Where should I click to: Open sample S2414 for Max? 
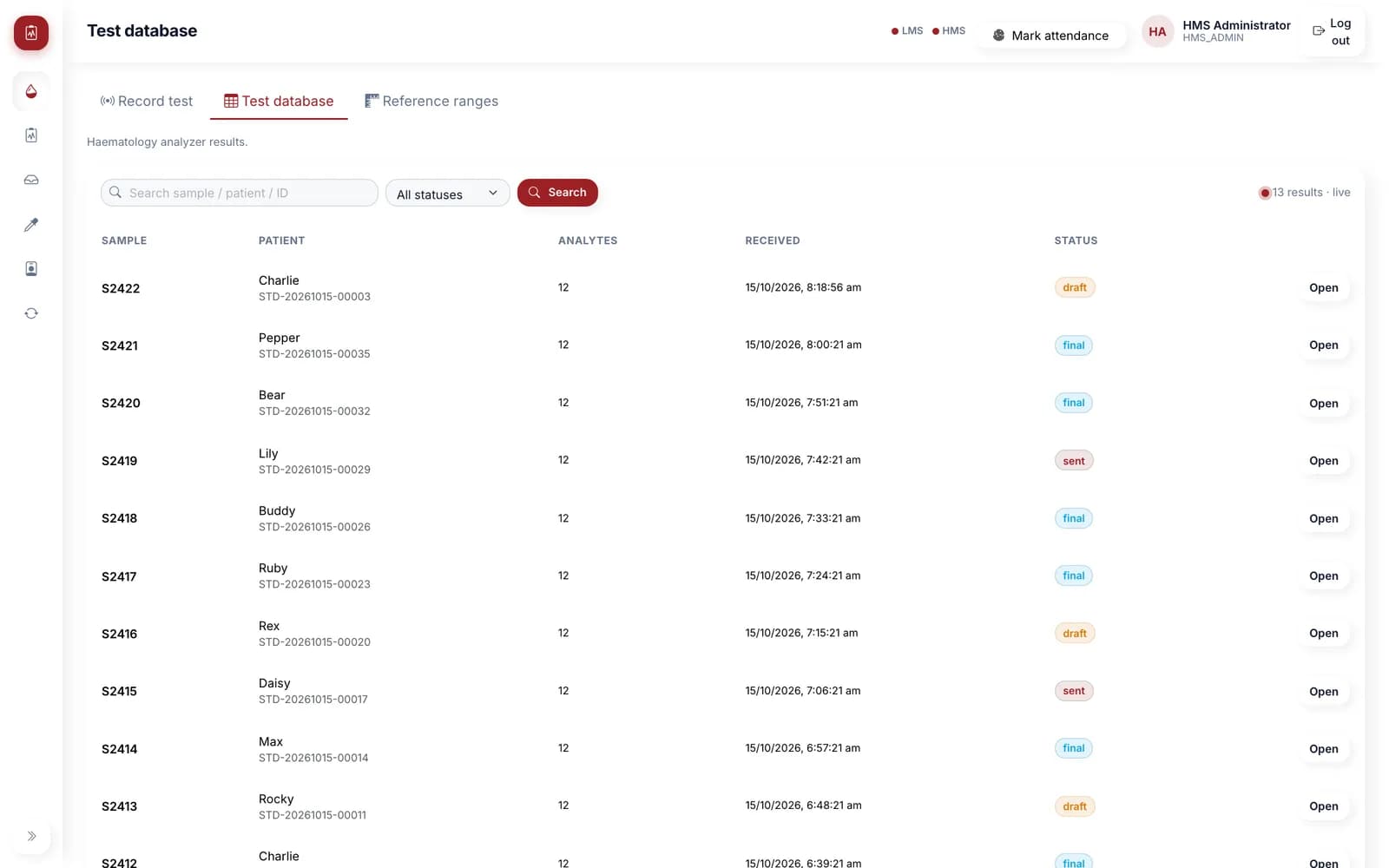1324,749
